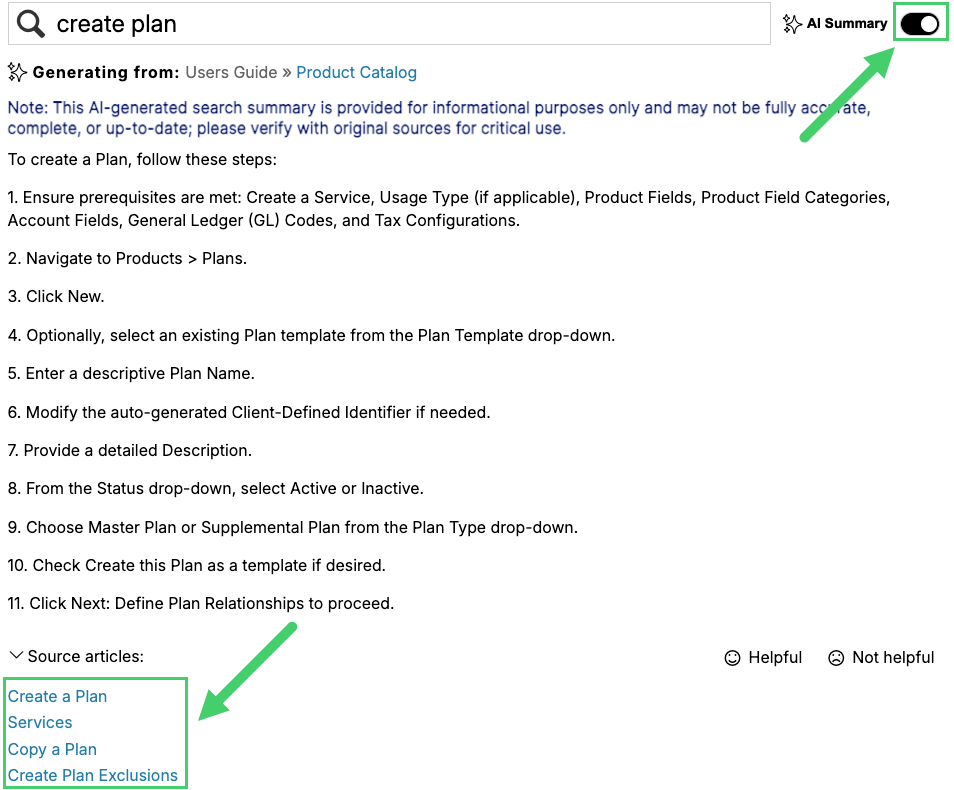Click the smiley face Helpful icon

pyautogui.click(x=733, y=657)
